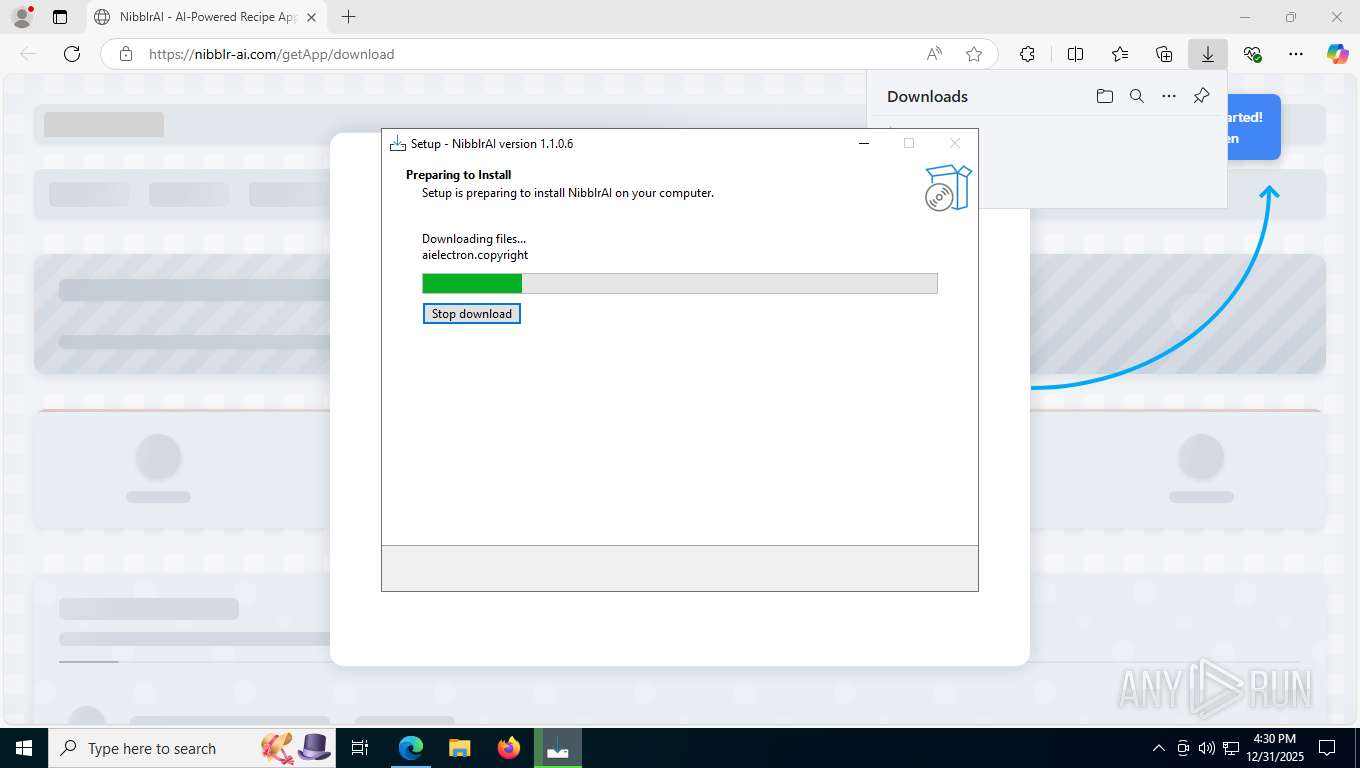
Task: Click the green download progress bar
Action: click(x=679, y=284)
